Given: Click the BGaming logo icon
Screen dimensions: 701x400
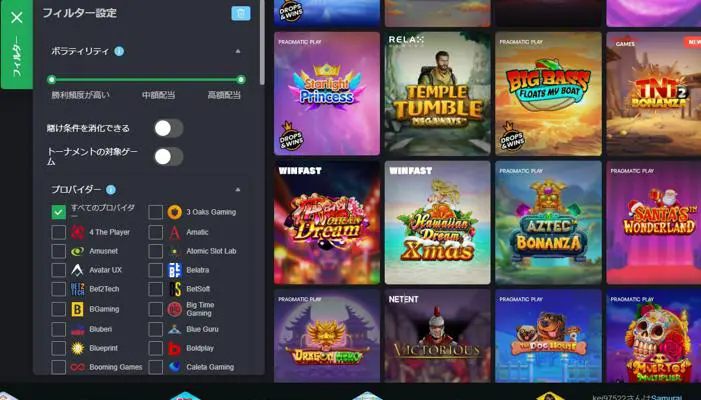Looking at the screenshot, I should (78, 309).
